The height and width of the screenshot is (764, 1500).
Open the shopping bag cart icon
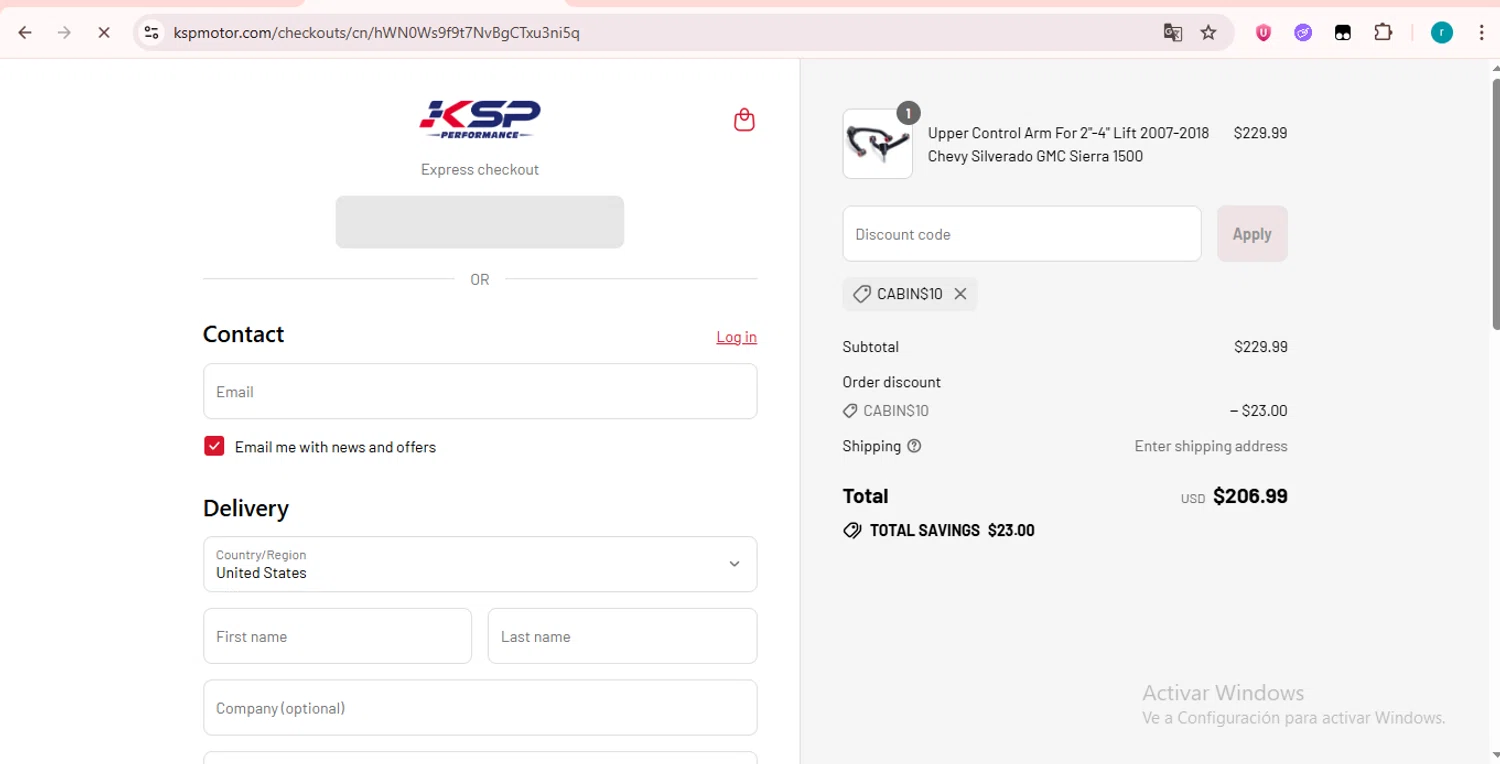(x=744, y=120)
